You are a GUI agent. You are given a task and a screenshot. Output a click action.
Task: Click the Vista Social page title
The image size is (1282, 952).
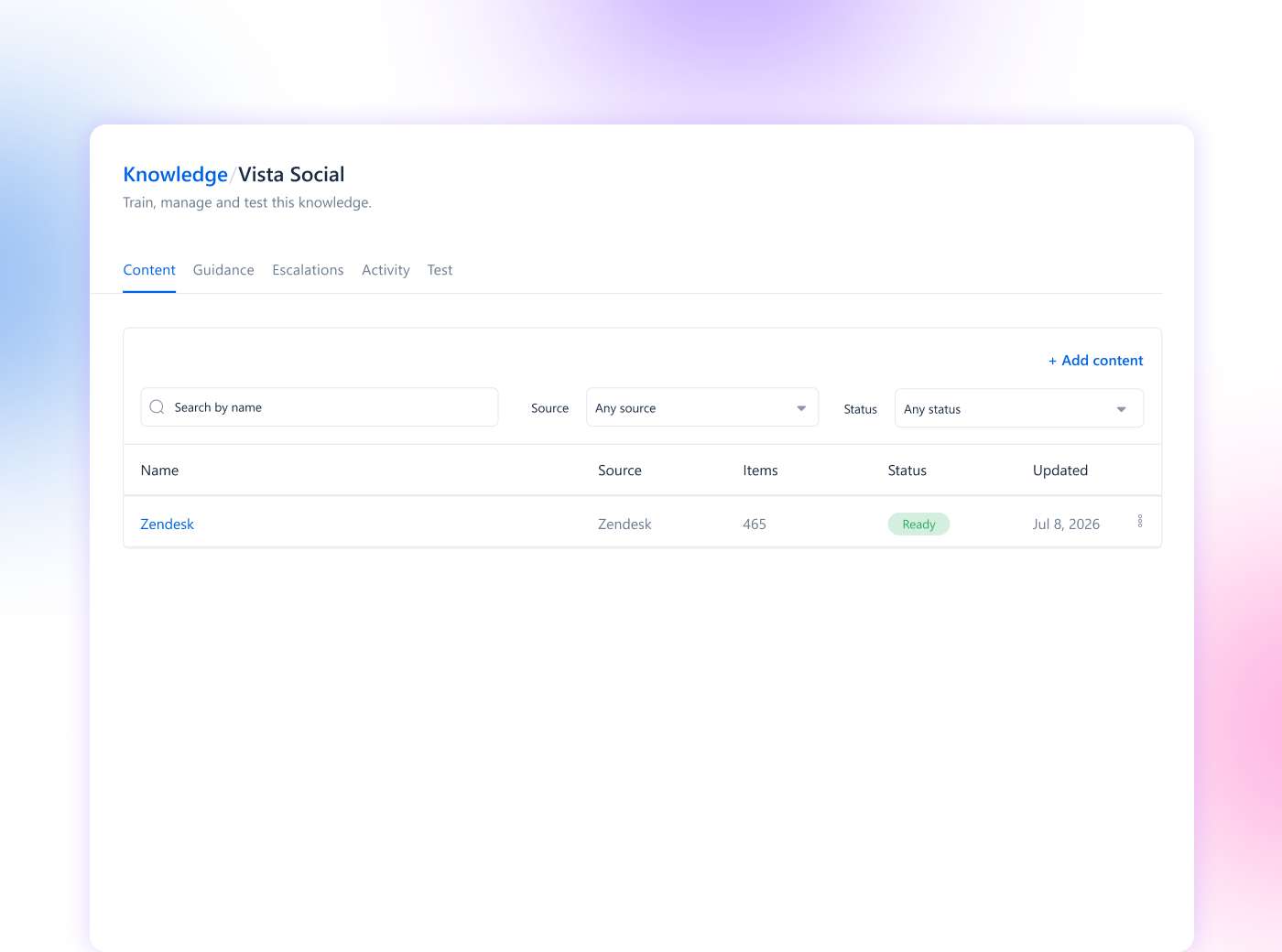click(291, 175)
